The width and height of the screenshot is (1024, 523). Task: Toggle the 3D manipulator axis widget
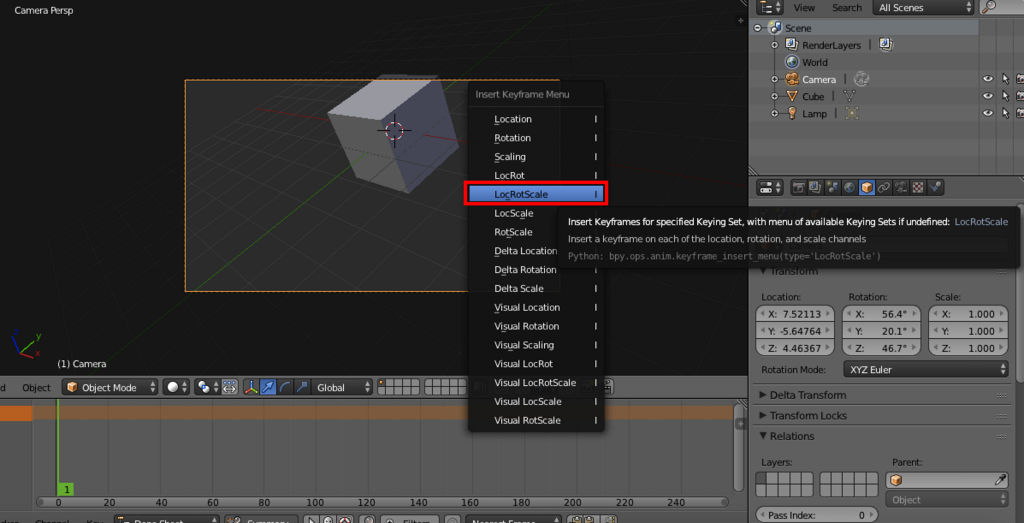click(x=251, y=387)
